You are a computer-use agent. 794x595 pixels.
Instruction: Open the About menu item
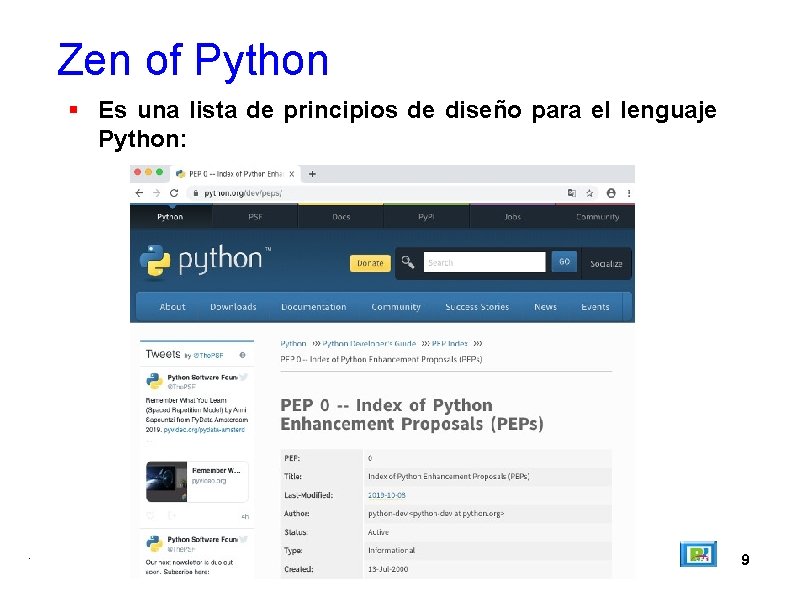173,307
